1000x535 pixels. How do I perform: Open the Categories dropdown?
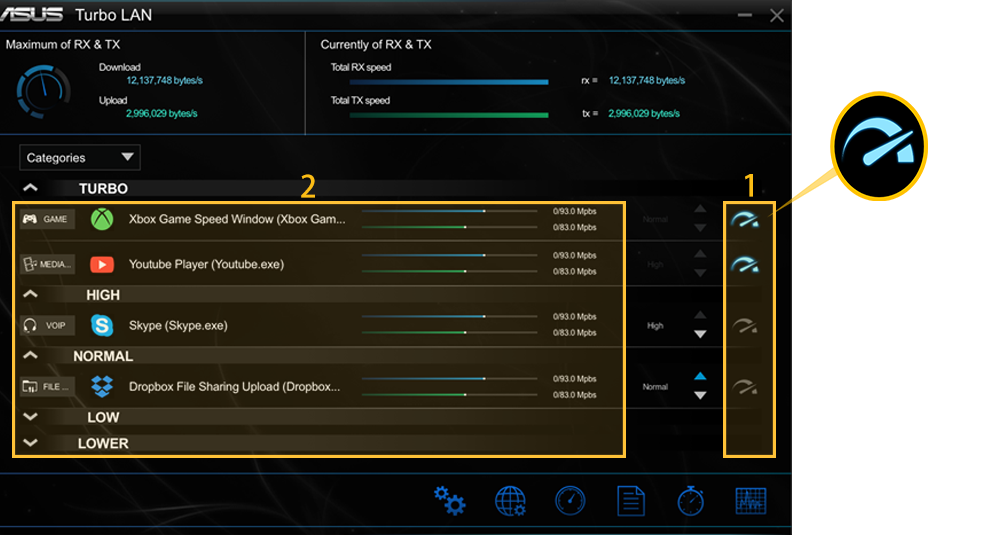(x=80, y=157)
